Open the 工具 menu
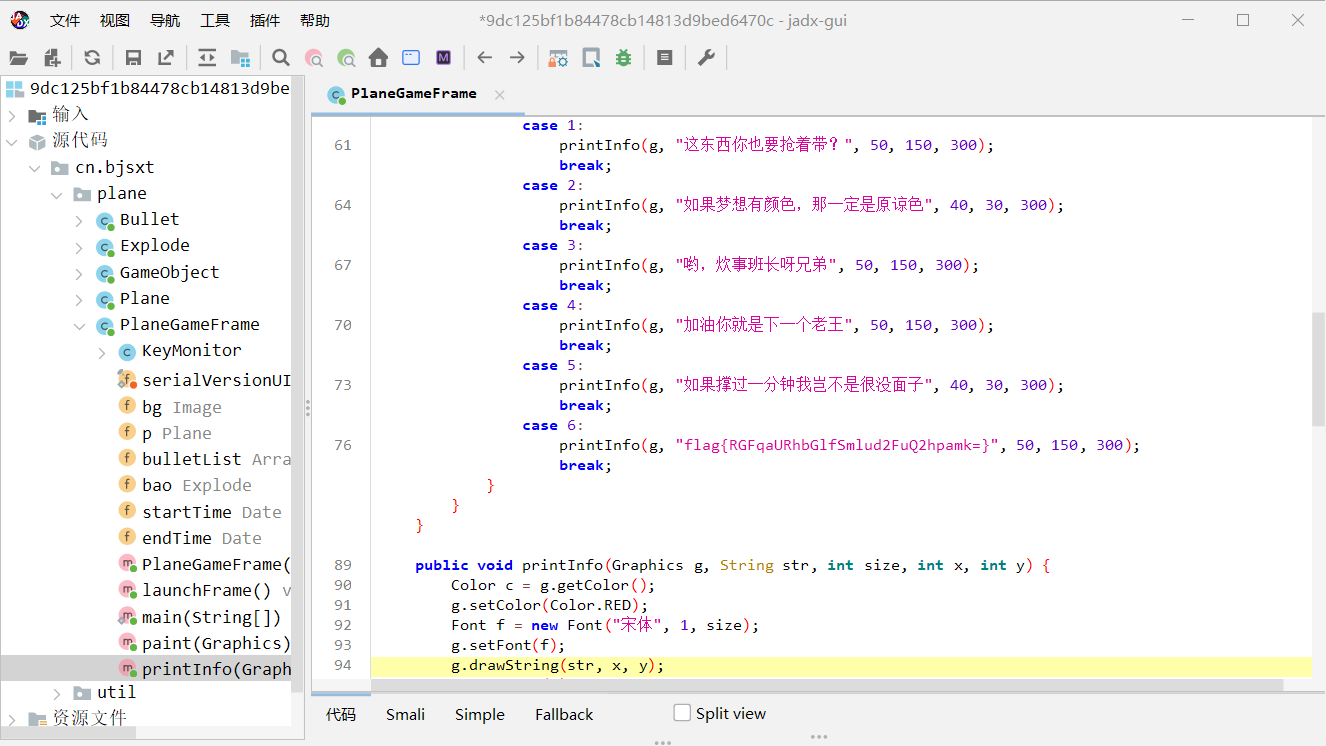Screen dimensions: 1326x746 click(x=215, y=21)
